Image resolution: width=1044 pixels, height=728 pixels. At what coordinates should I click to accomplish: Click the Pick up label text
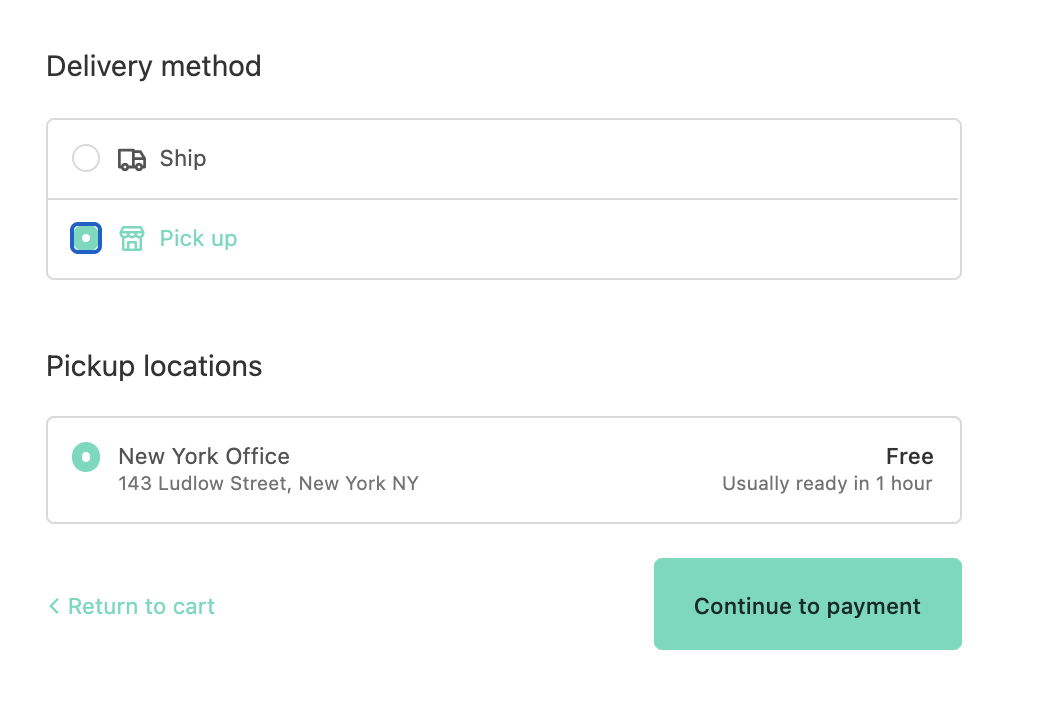(x=198, y=238)
